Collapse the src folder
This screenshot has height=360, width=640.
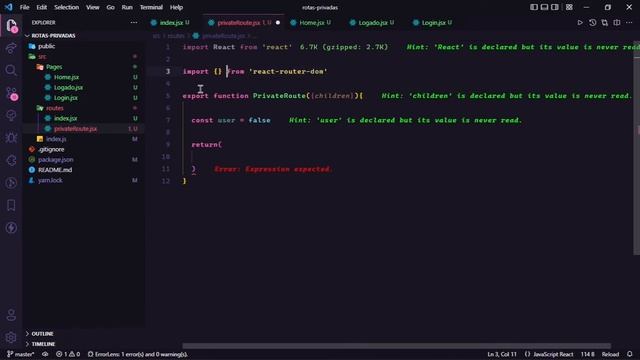tap(42, 56)
